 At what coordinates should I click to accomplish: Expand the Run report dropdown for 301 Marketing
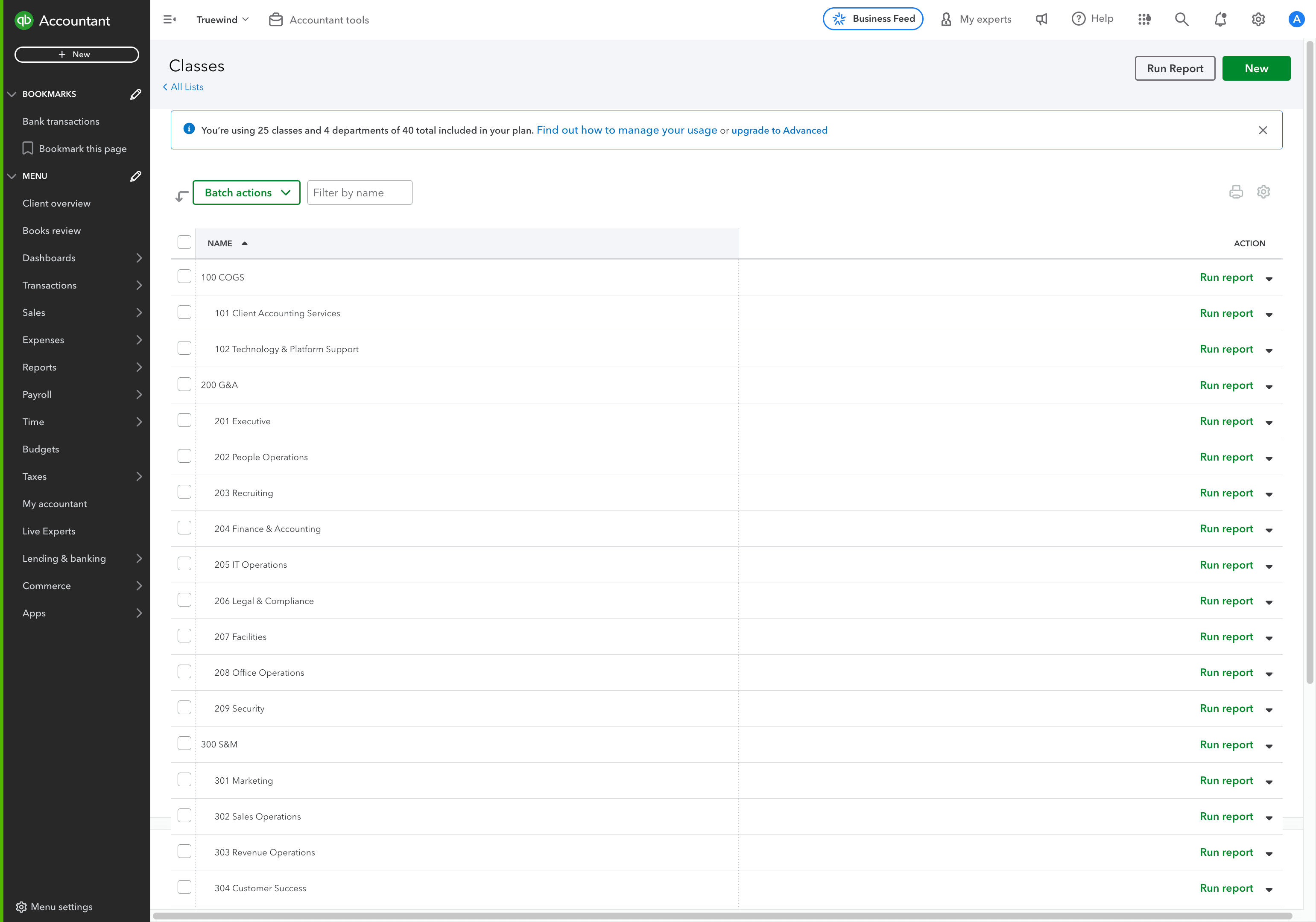[x=1269, y=782]
